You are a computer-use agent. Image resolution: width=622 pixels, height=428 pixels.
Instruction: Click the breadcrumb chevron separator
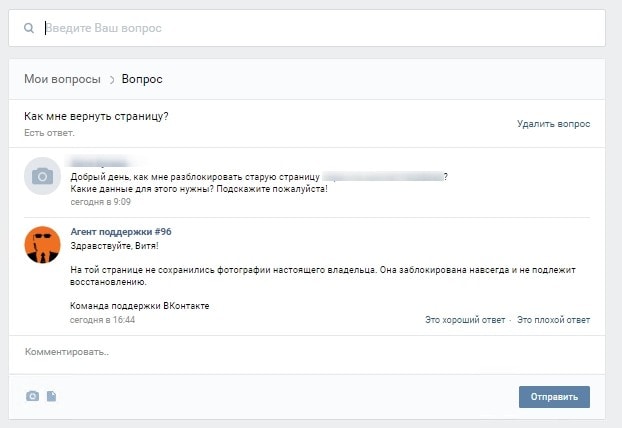click(112, 79)
